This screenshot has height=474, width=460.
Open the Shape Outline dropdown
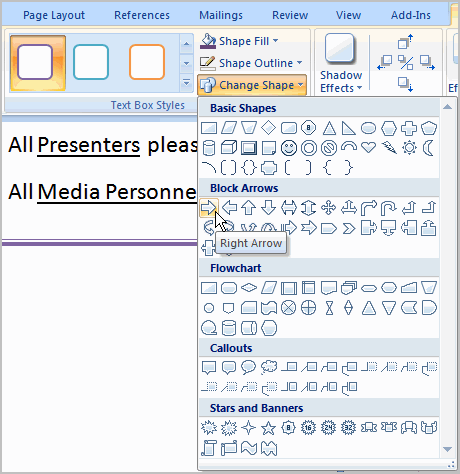[251, 63]
